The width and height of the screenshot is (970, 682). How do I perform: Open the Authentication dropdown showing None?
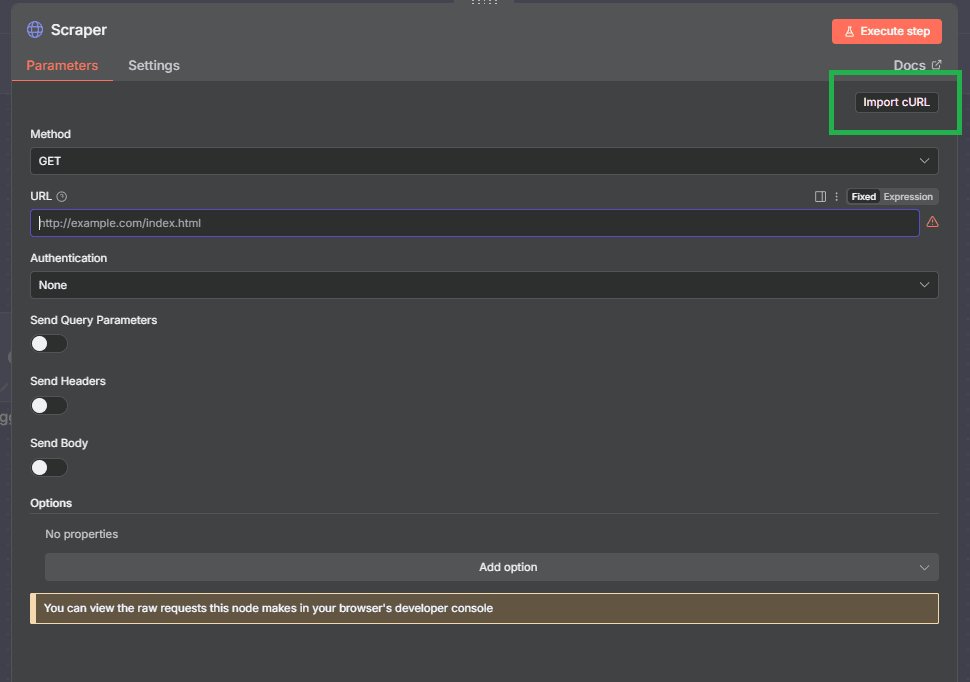pyautogui.click(x=484, y=285)
